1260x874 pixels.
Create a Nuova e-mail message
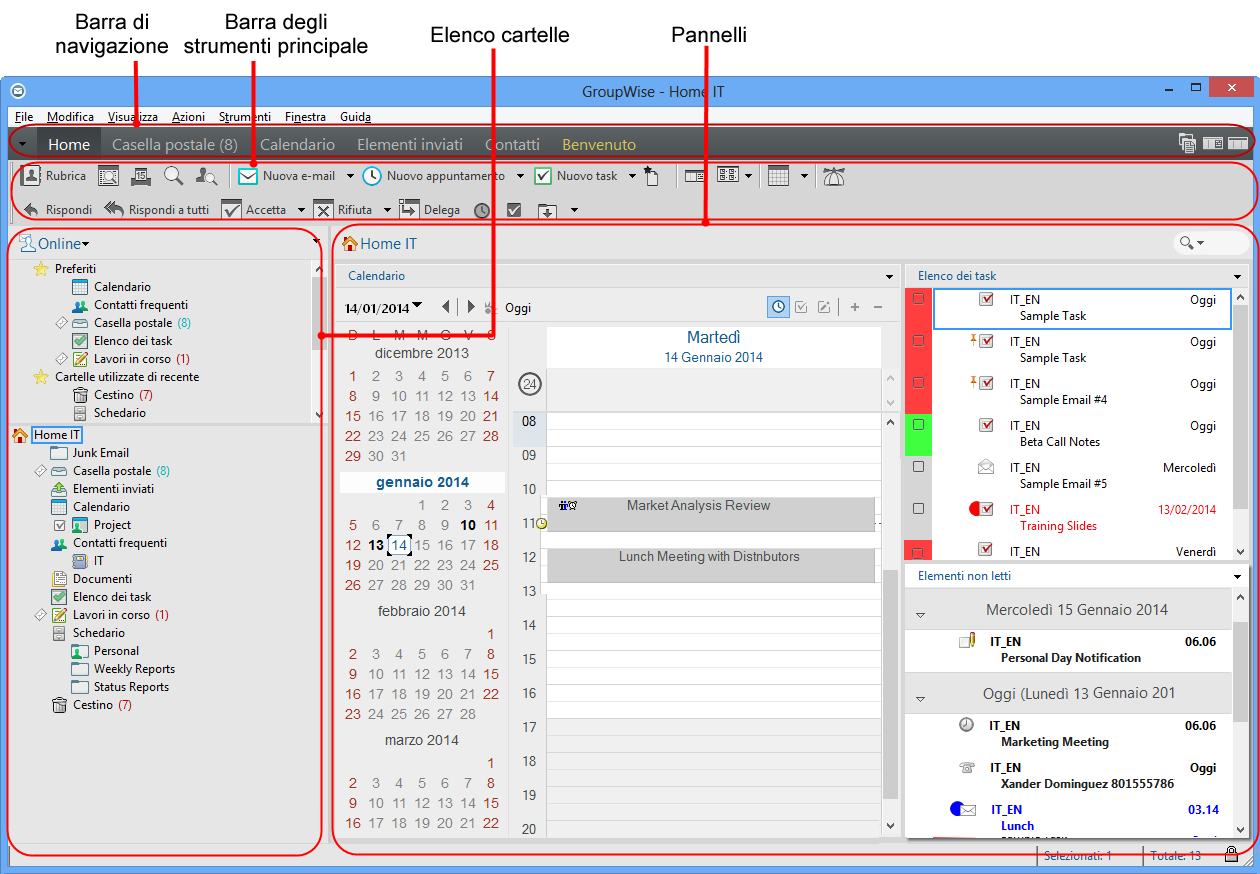click(286, 176)
